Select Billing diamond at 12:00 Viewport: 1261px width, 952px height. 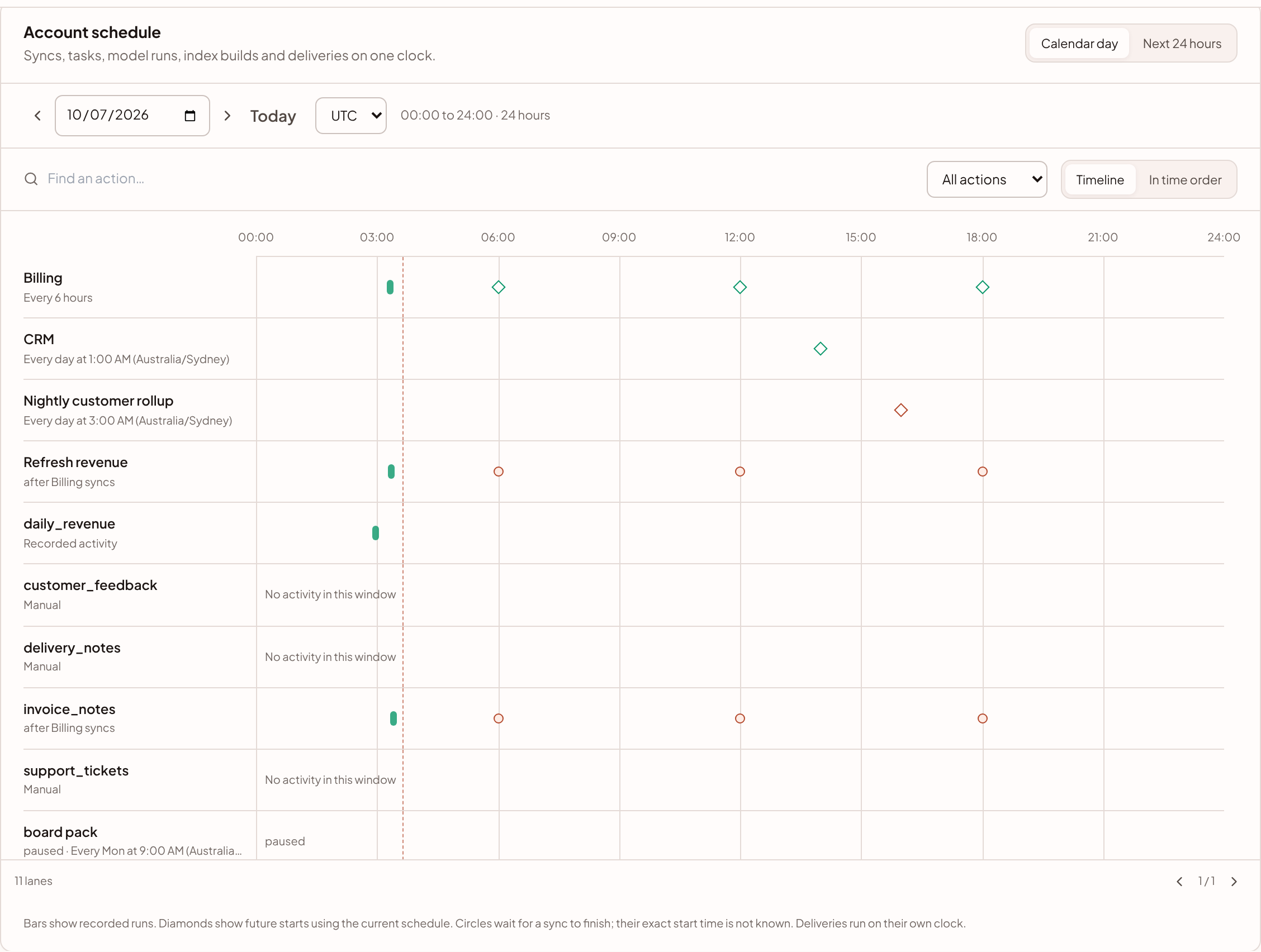(x=740, y=287)
